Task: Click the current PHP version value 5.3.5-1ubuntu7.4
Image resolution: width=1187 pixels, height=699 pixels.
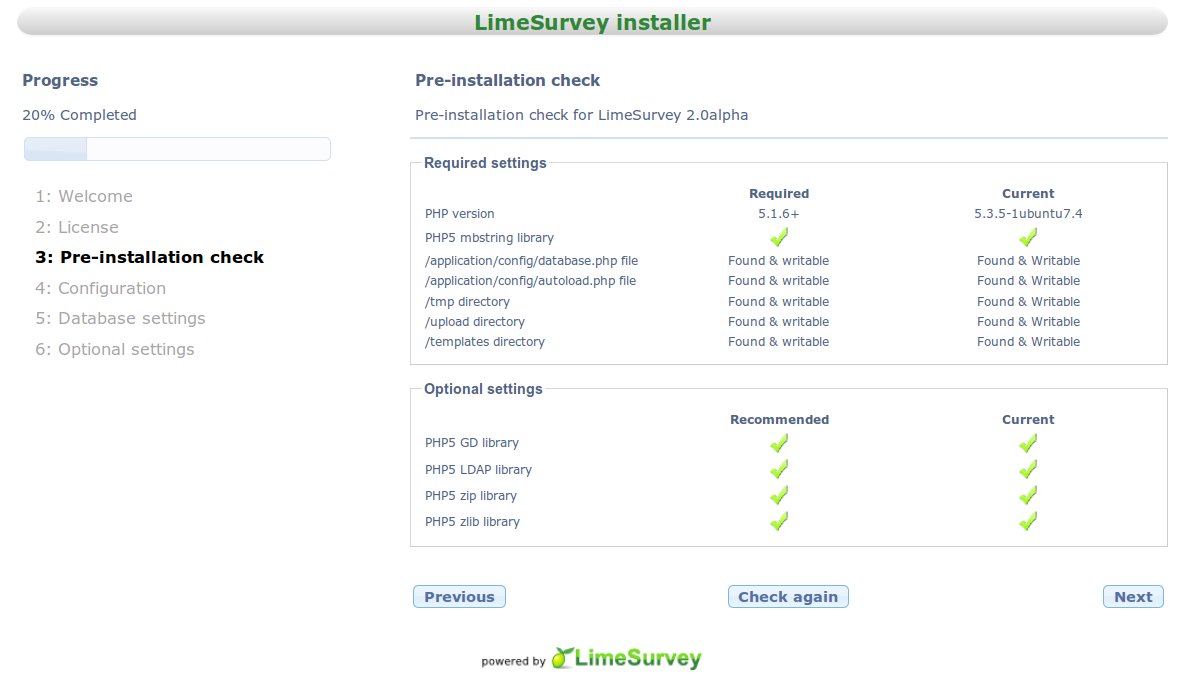Action: (x=1028, y=214)
